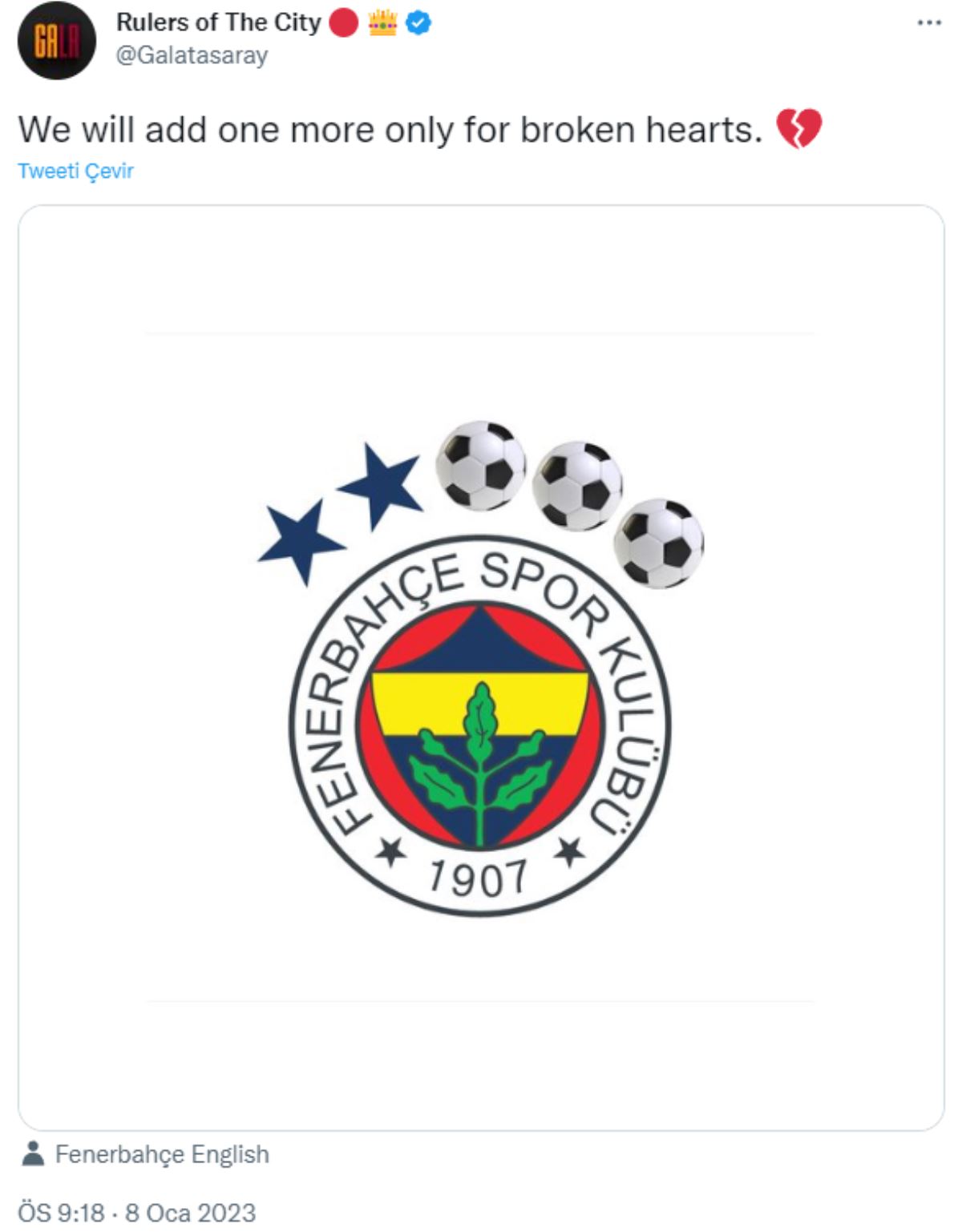Click the tweet text about broken hearts

pyautogui.click(x=390, y=129)
